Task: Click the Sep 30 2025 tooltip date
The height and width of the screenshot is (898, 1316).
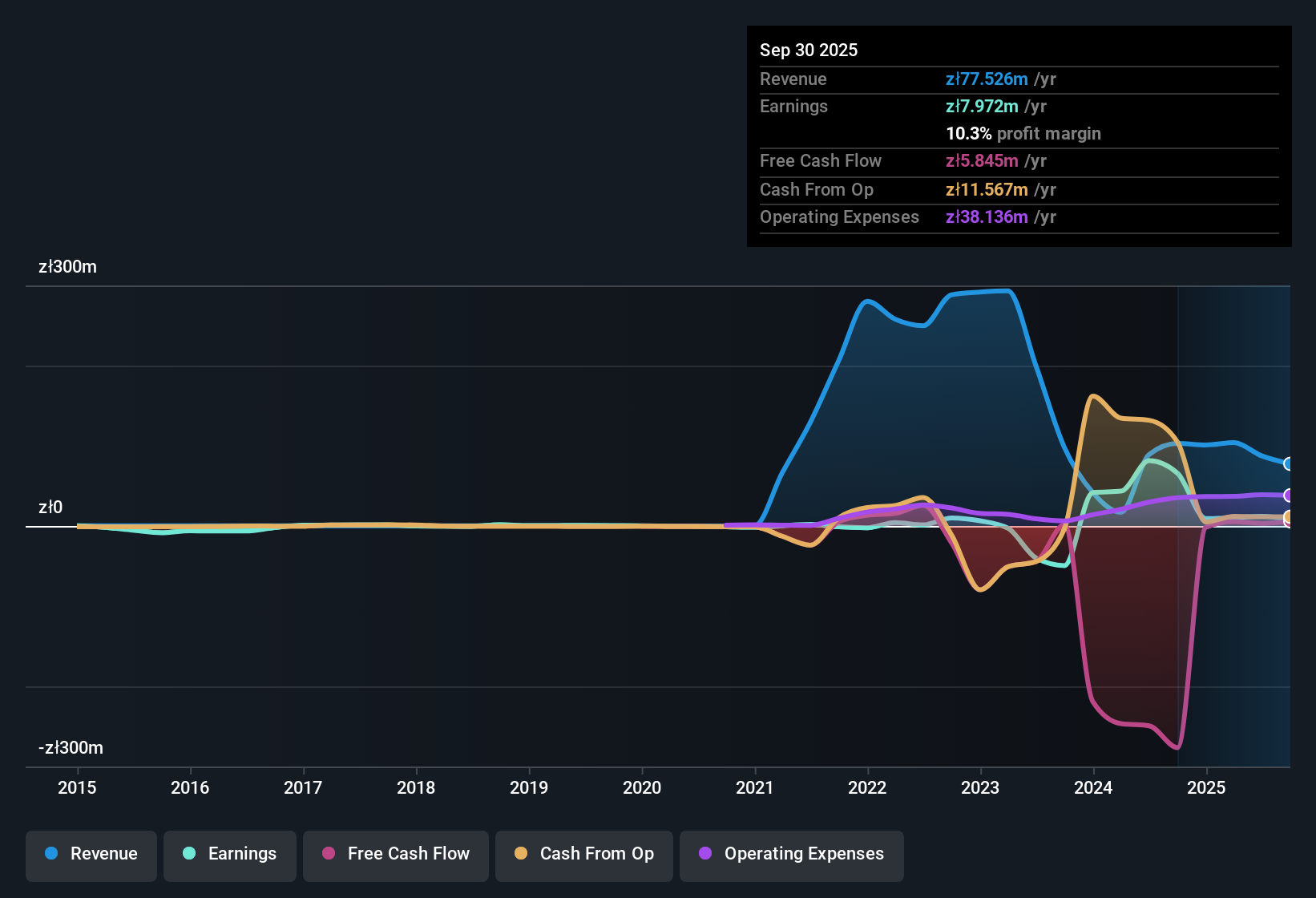Action: pyautogui.click(x=809, y=51)
